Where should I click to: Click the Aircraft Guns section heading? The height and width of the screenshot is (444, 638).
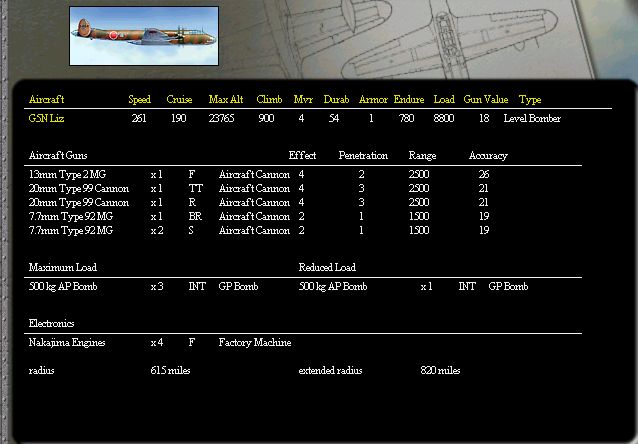58,155
